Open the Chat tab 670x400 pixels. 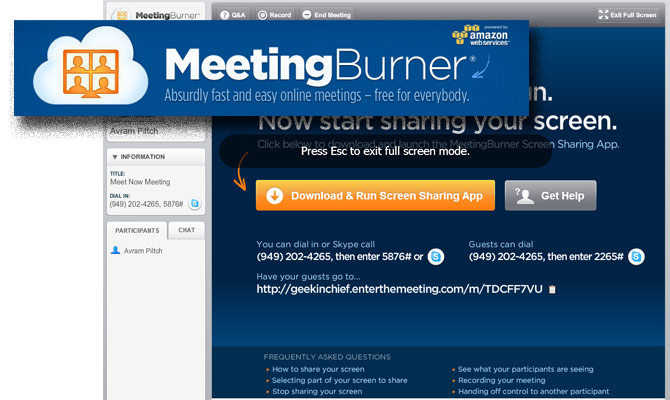pos(186,230)
